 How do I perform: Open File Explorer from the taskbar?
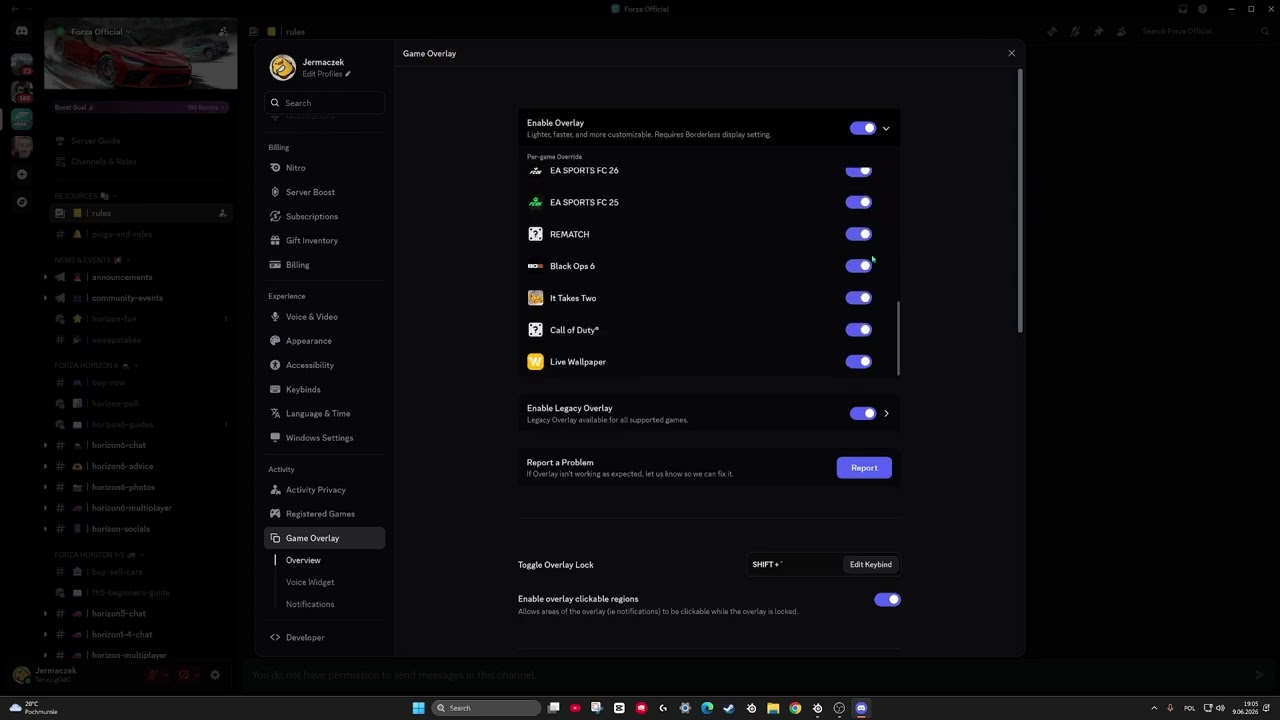coord(773,708)
